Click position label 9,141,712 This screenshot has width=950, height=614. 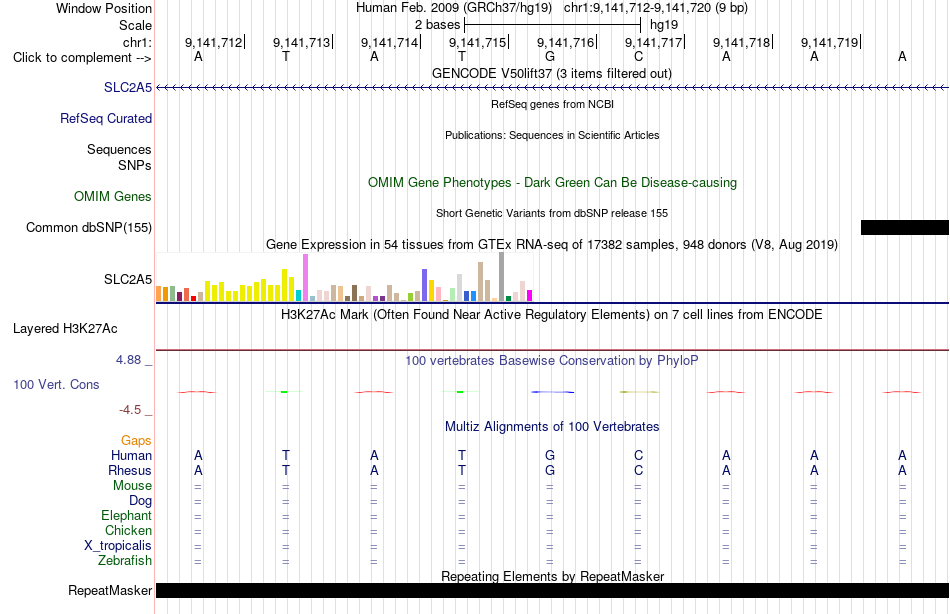point(214,42)
